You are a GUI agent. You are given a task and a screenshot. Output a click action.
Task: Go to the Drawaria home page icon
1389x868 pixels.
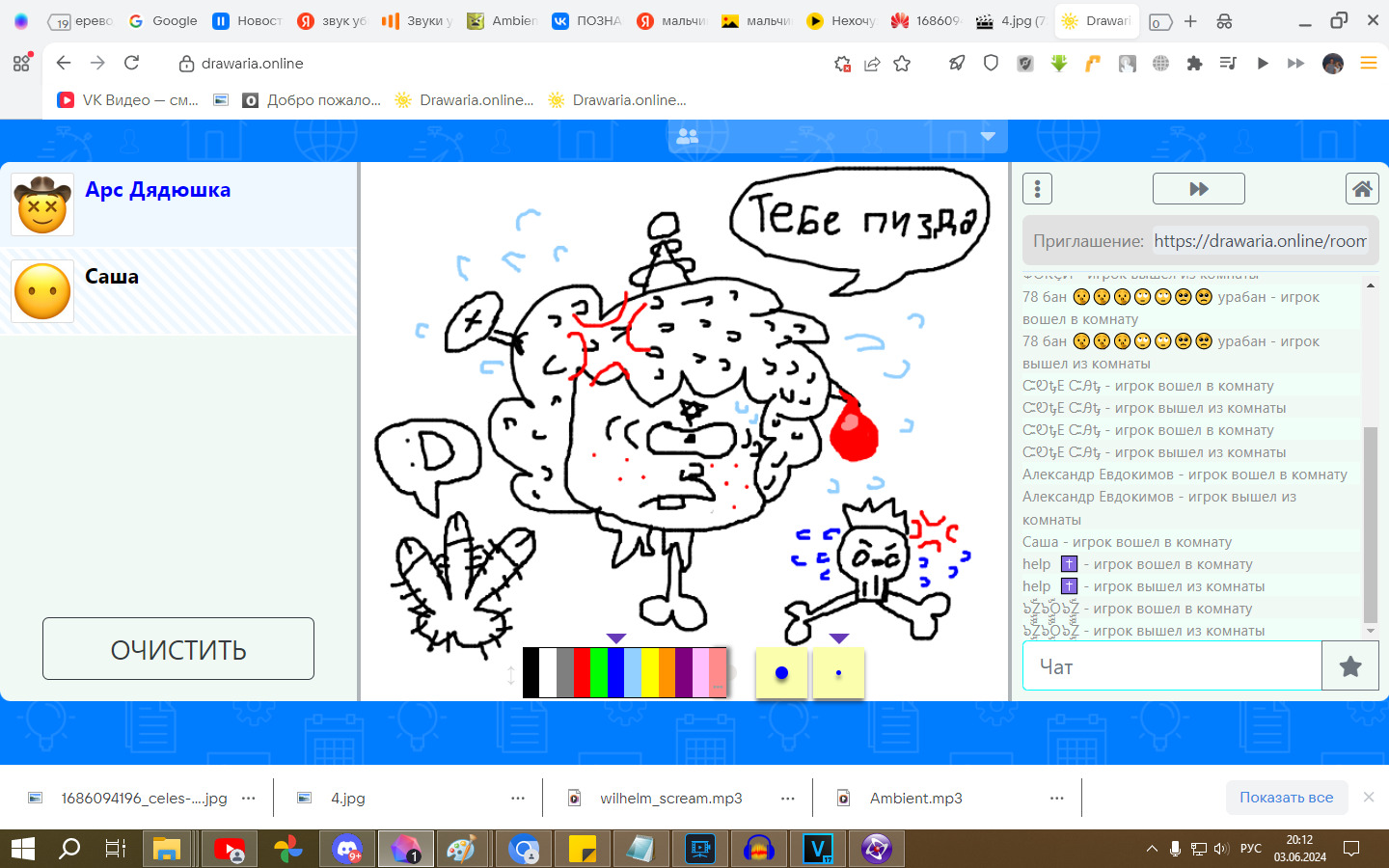coord(1362,189)
